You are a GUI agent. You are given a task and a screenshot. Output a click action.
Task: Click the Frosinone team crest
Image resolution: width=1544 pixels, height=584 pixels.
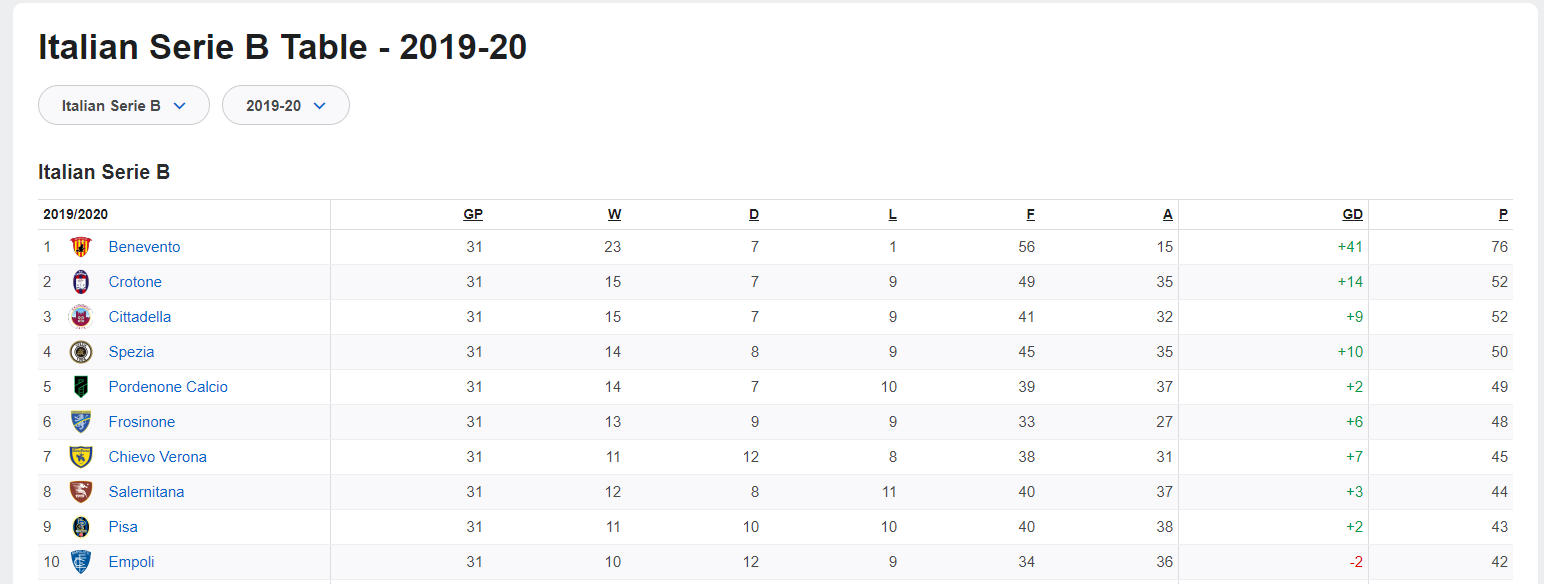pos(81,422)
